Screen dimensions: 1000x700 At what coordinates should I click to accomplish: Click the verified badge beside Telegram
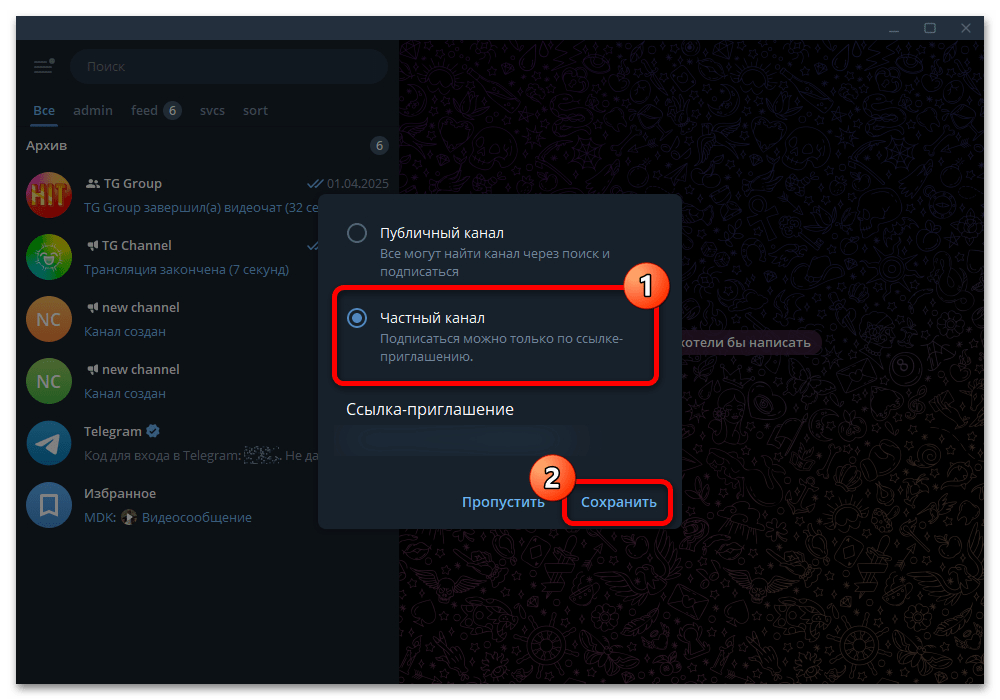coord(152,431)
